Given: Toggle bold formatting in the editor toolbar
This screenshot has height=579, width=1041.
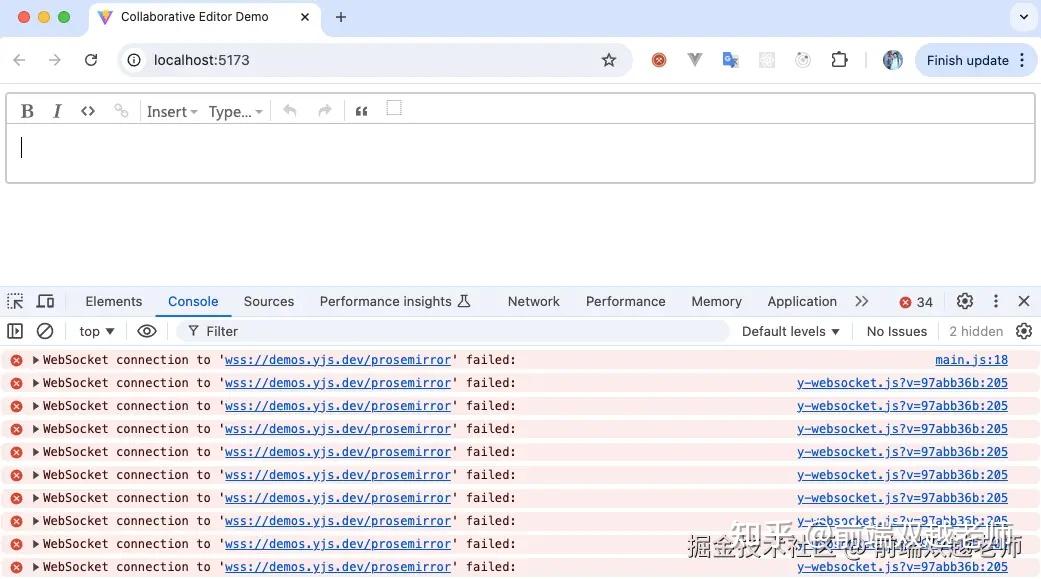Looking at the screenshot, I should (x=27, y=110).
